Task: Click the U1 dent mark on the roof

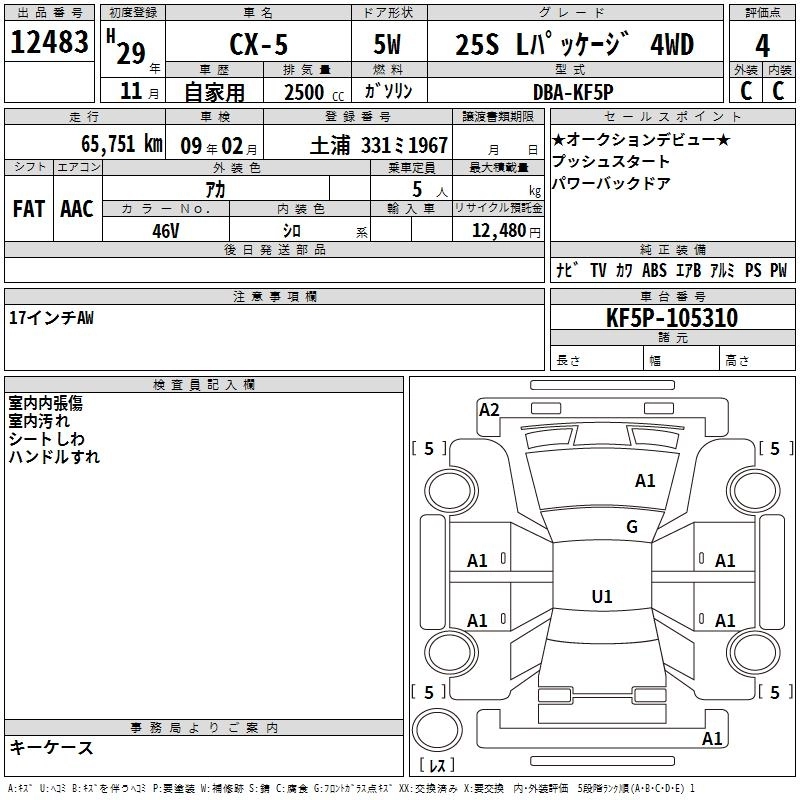Action: [x=601, y=597]
